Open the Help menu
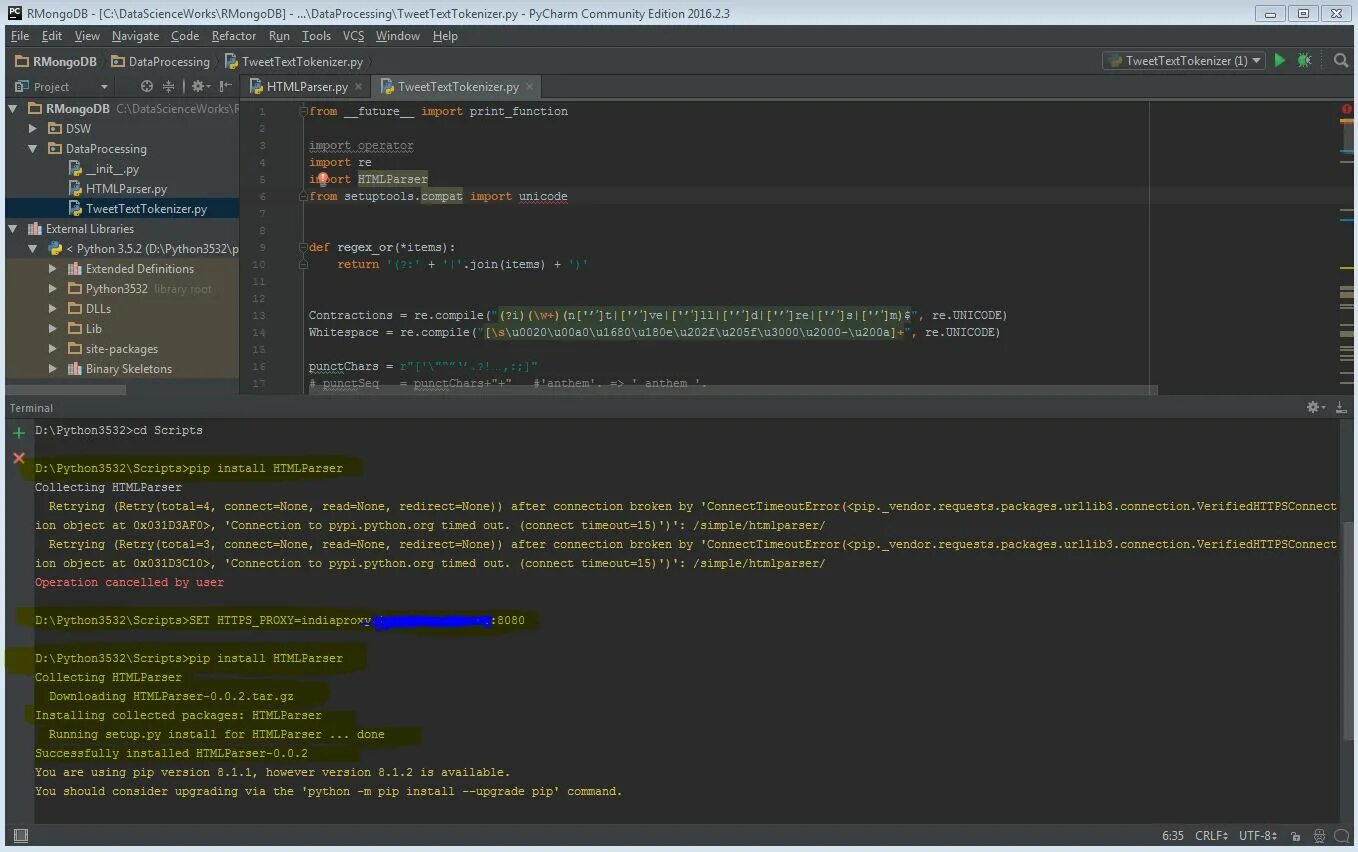This screenshot has height=852, width=1358. click(x=445, y=35)
